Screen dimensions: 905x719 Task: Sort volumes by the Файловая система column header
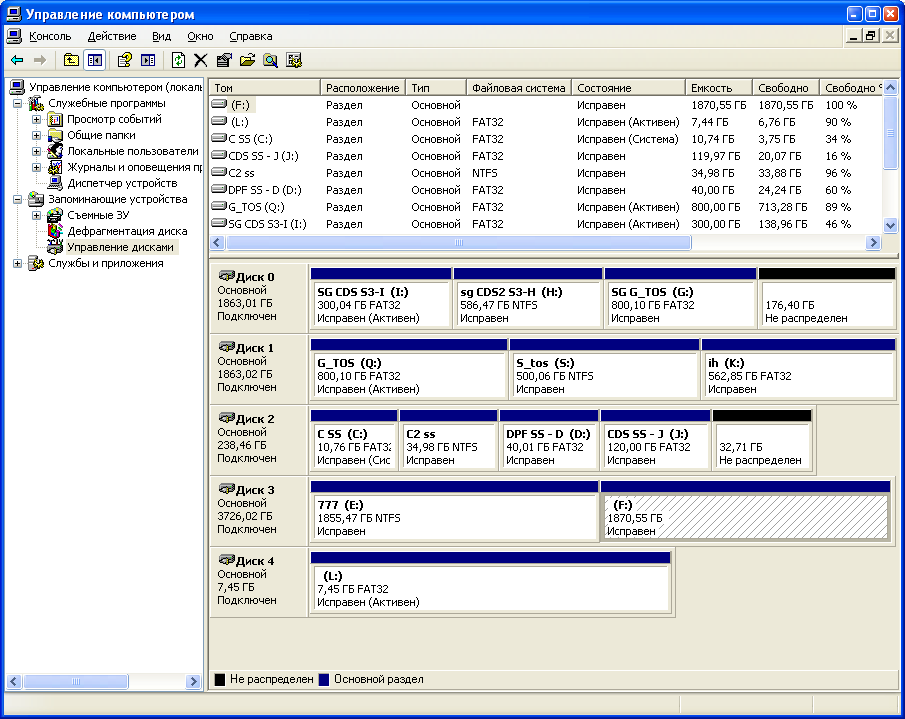518,86
